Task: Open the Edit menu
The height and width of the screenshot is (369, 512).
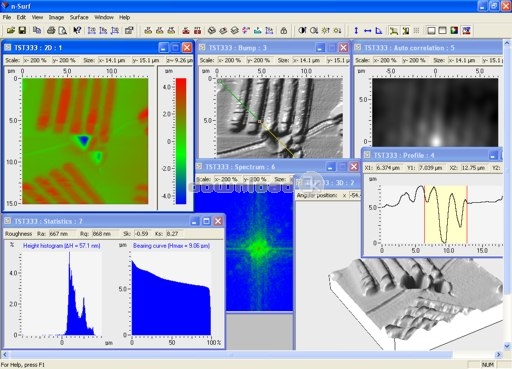Action: (x=21, y=17)
